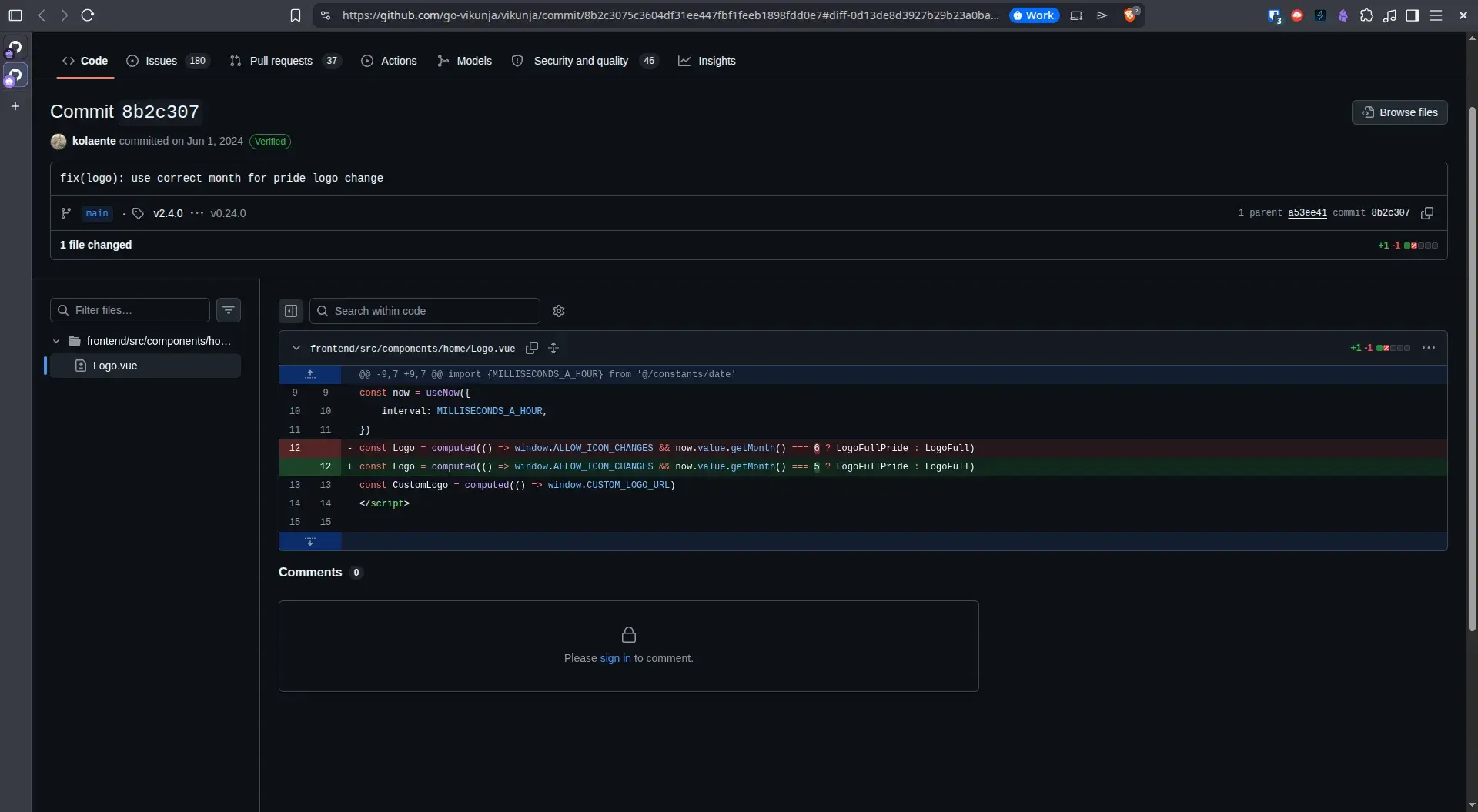The image size is (1478, 812).
Task: Expand all lines in Logo.vue diff
Action: (553, 348)
